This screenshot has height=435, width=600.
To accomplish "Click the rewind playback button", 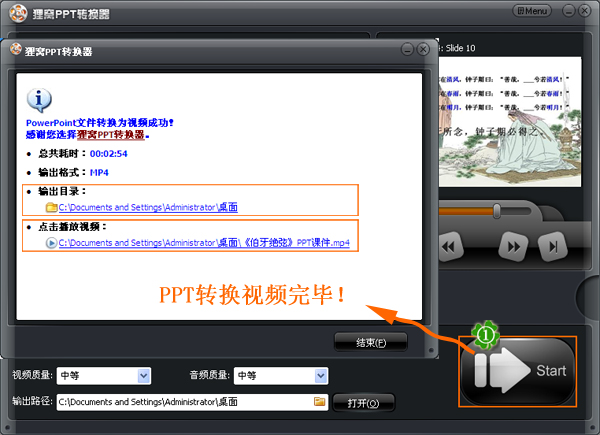I will (x=449, y=247).
